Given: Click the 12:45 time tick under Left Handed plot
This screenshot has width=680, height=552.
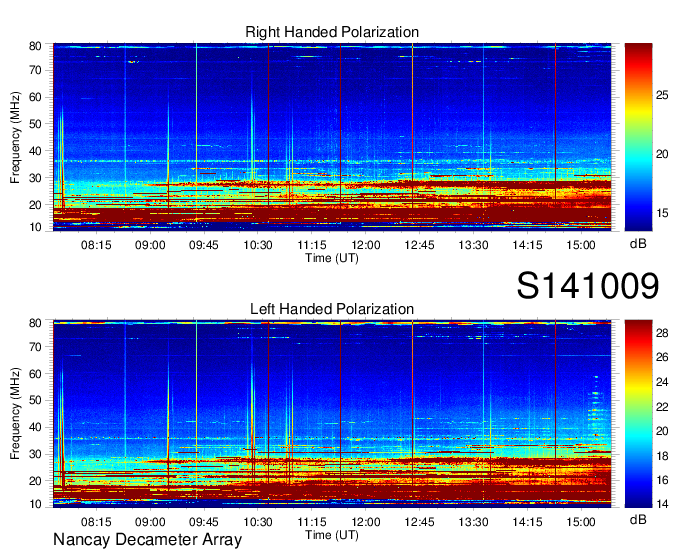Looking at the screenshot, I should [419, 522].
